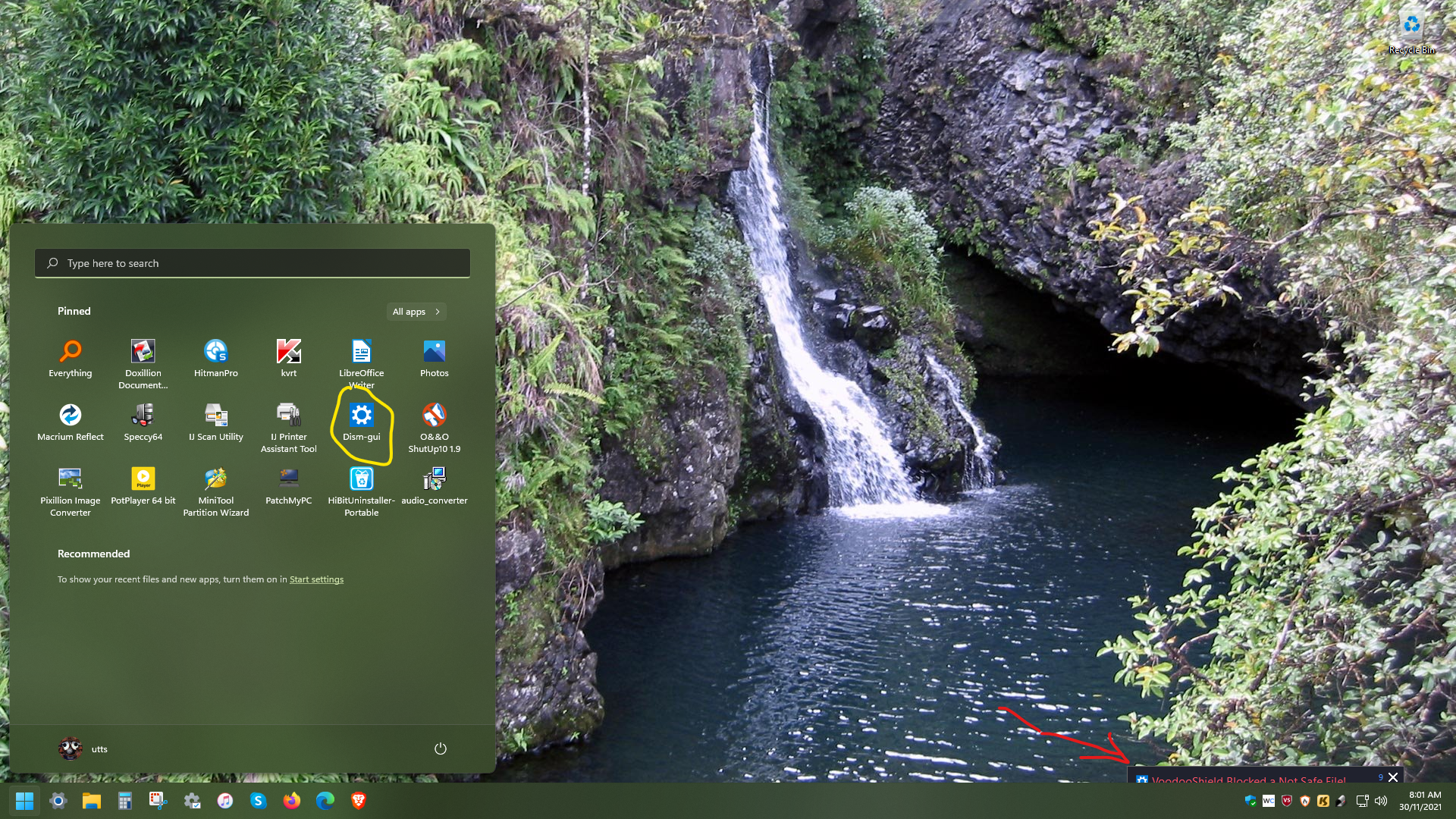Open MiniTool Partition Wizard
The width and height of the screenshot is (1456, 819).
click(215, 486)
